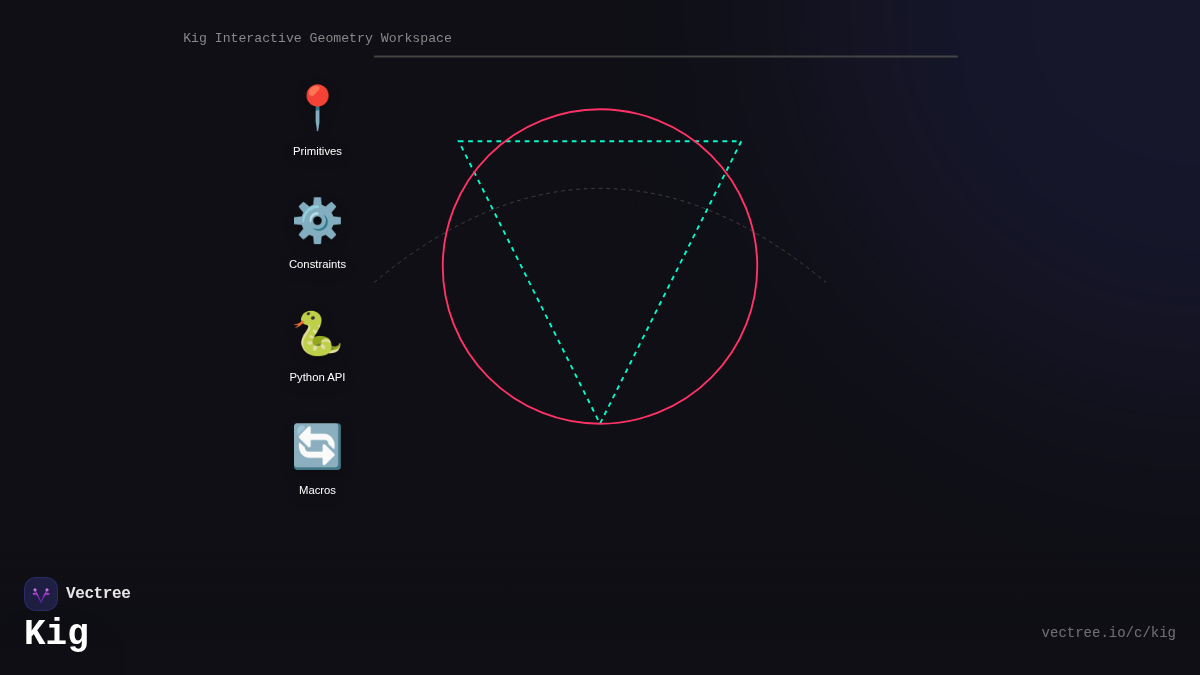Click the red pin Primitives icon
This screenshot has height=675, width=1200.
coord(317,107)
